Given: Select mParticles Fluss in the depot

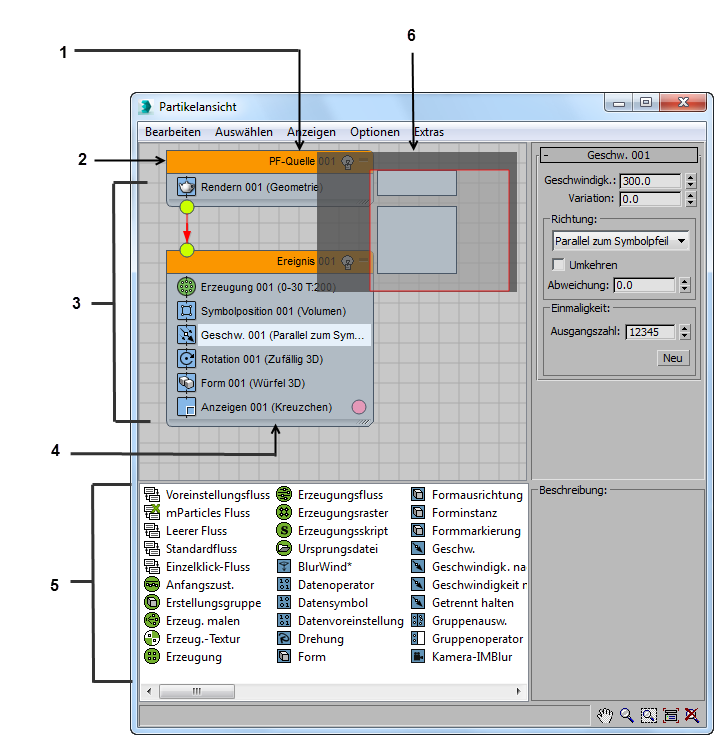Looking at the screenshot, I should (197, 513).
